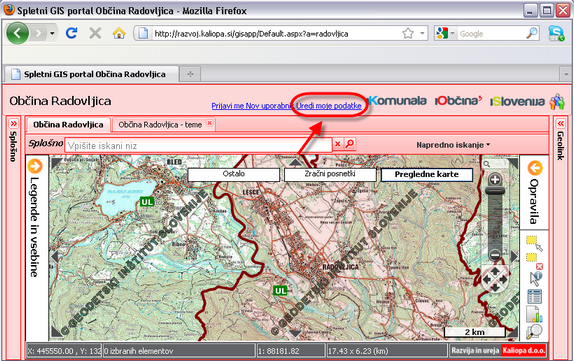This screenshot has height=361, width=574.
Task: Bookmark page using the star icon
Action: point(407,34)
